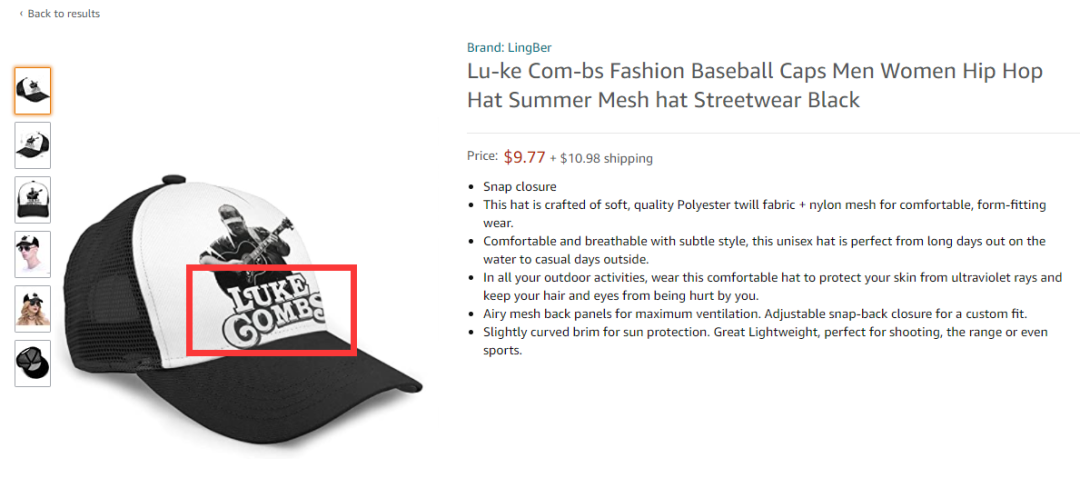
Task: Click the $10.98 shipping text
Action: [606, 158]
